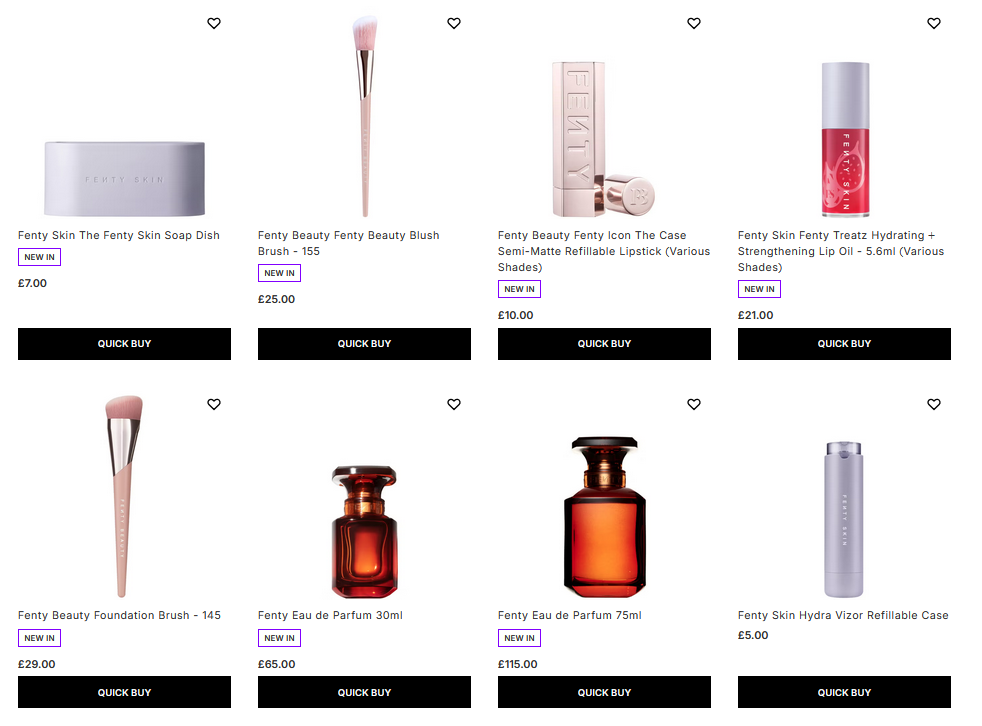
Task: Wishlist the Fenty Treatz Lip Oil
Action: coord(934,23)
